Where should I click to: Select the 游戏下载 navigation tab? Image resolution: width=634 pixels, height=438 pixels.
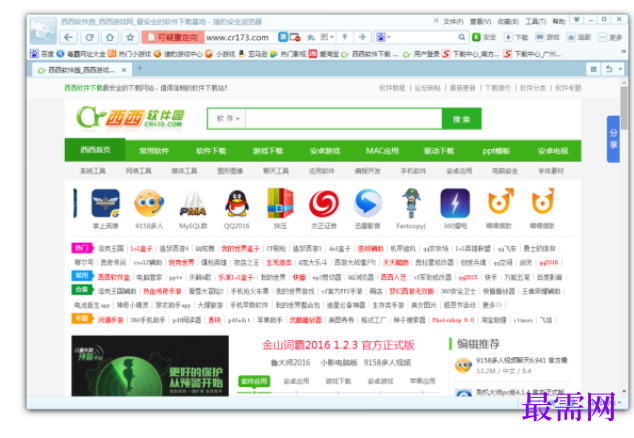[268, 151]
